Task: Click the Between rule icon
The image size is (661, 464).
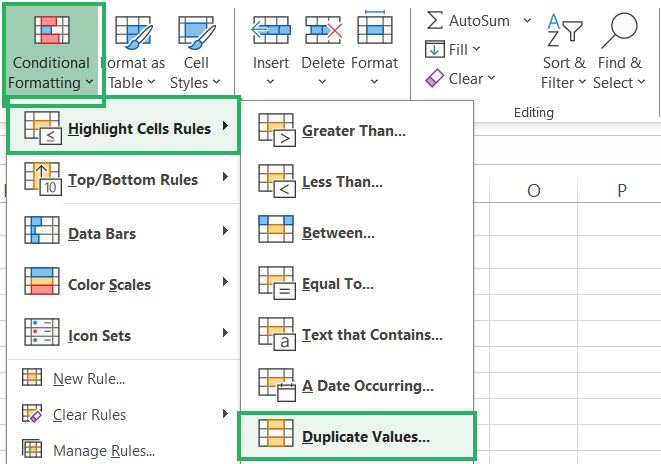Action: [x=276, y=229]
